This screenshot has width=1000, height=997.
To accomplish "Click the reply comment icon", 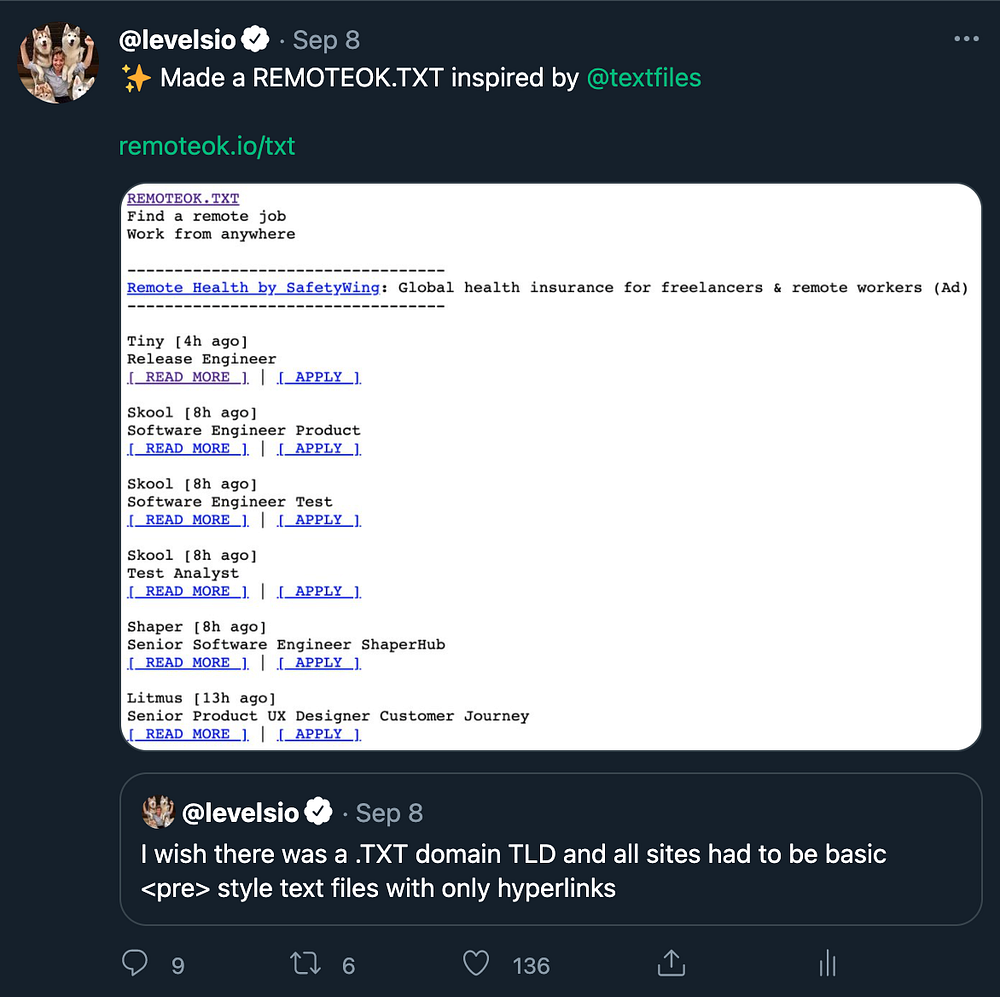I will tap(135, 963).
